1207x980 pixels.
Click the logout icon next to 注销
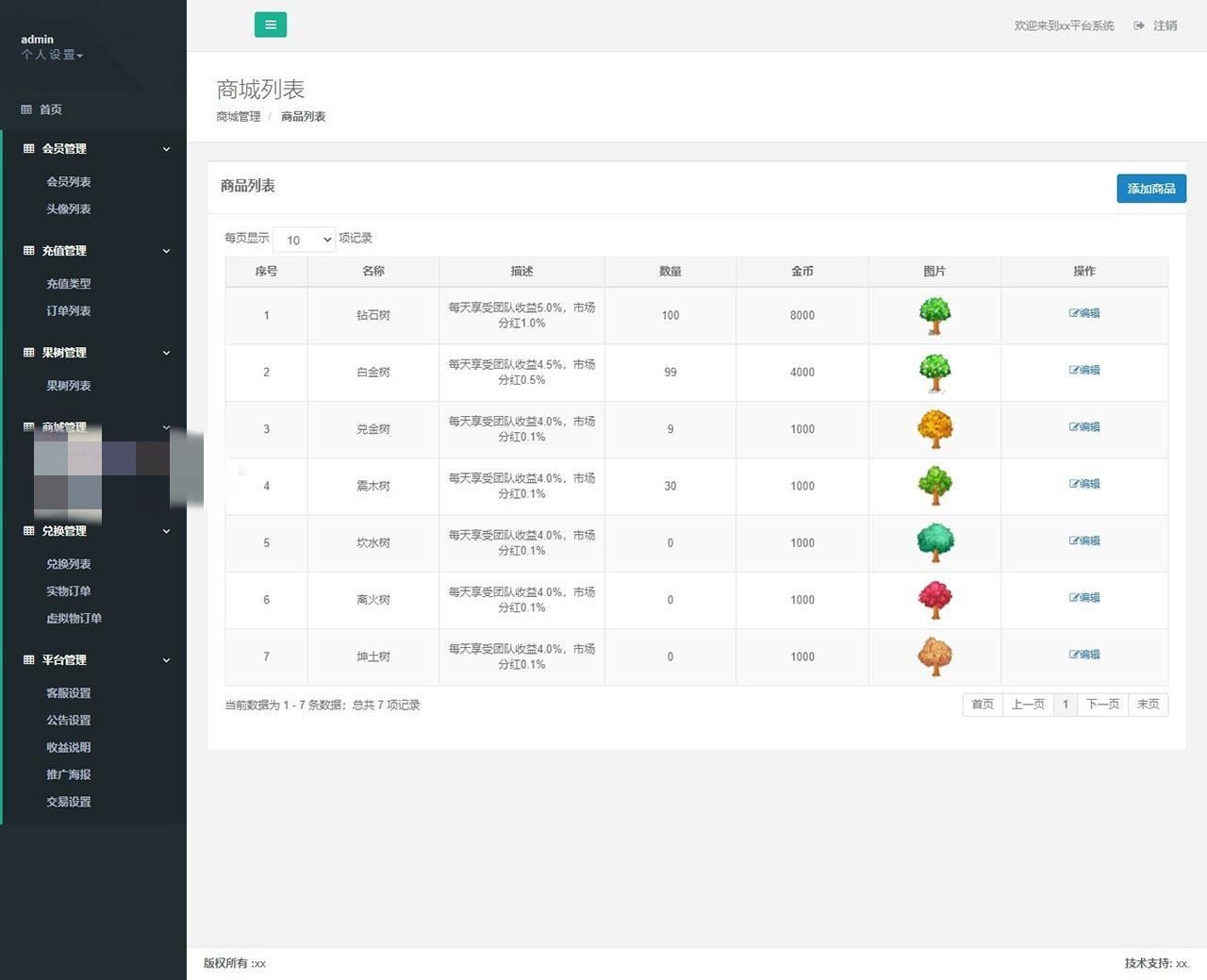1139,25
